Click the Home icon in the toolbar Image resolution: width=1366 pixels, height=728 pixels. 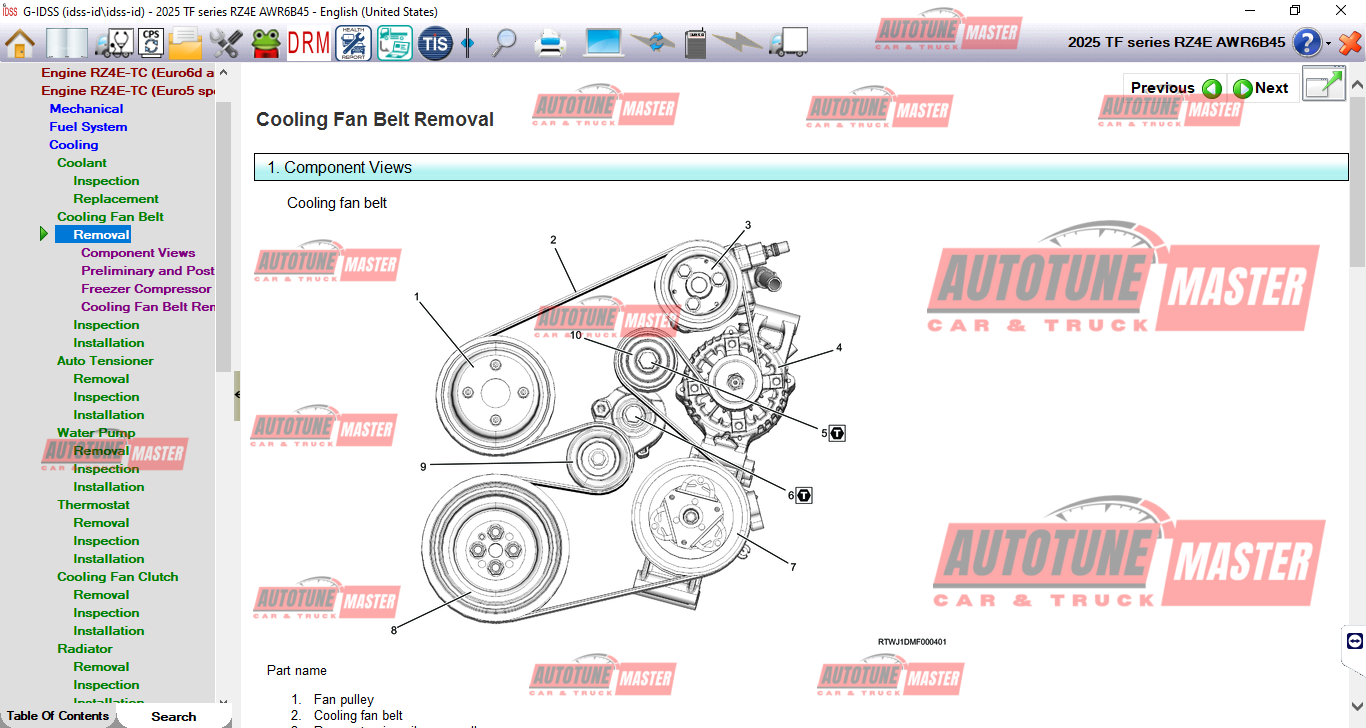(20, 43)
